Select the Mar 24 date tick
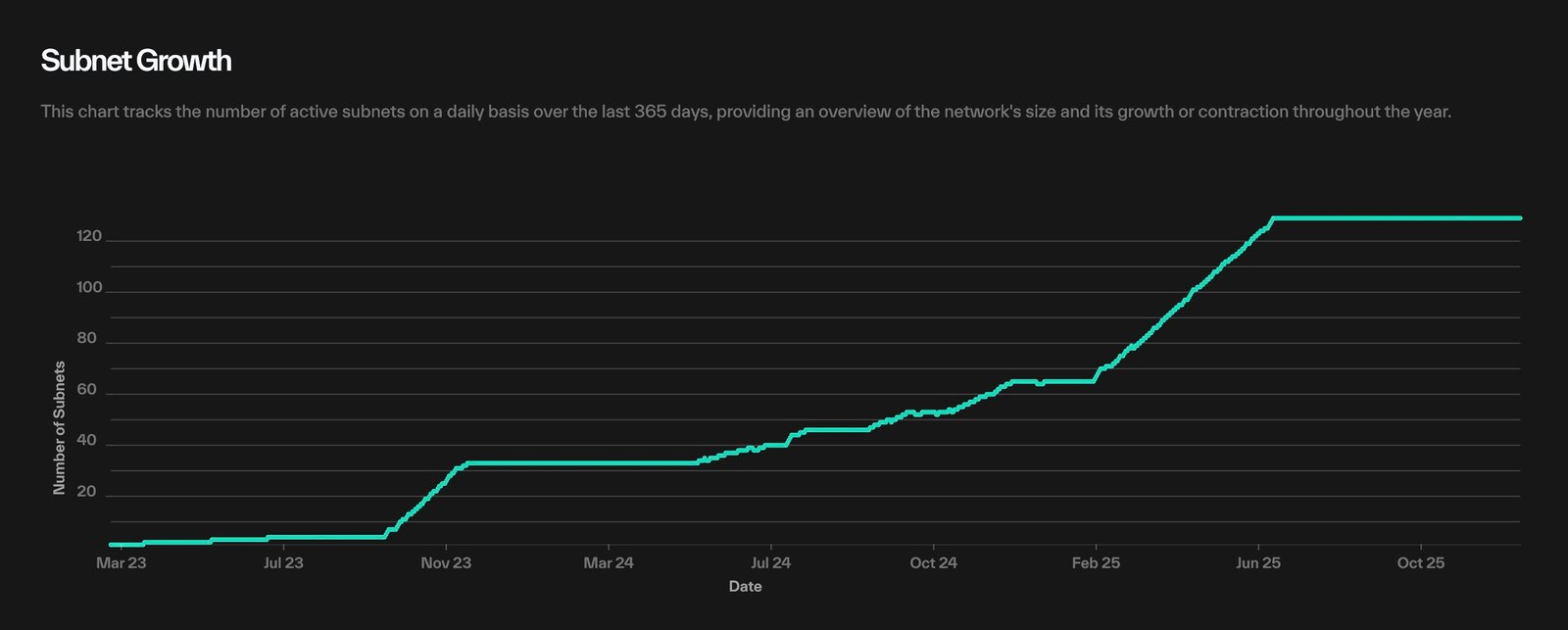This screenshot has width=1568, height=630. (x=609, y=562)
